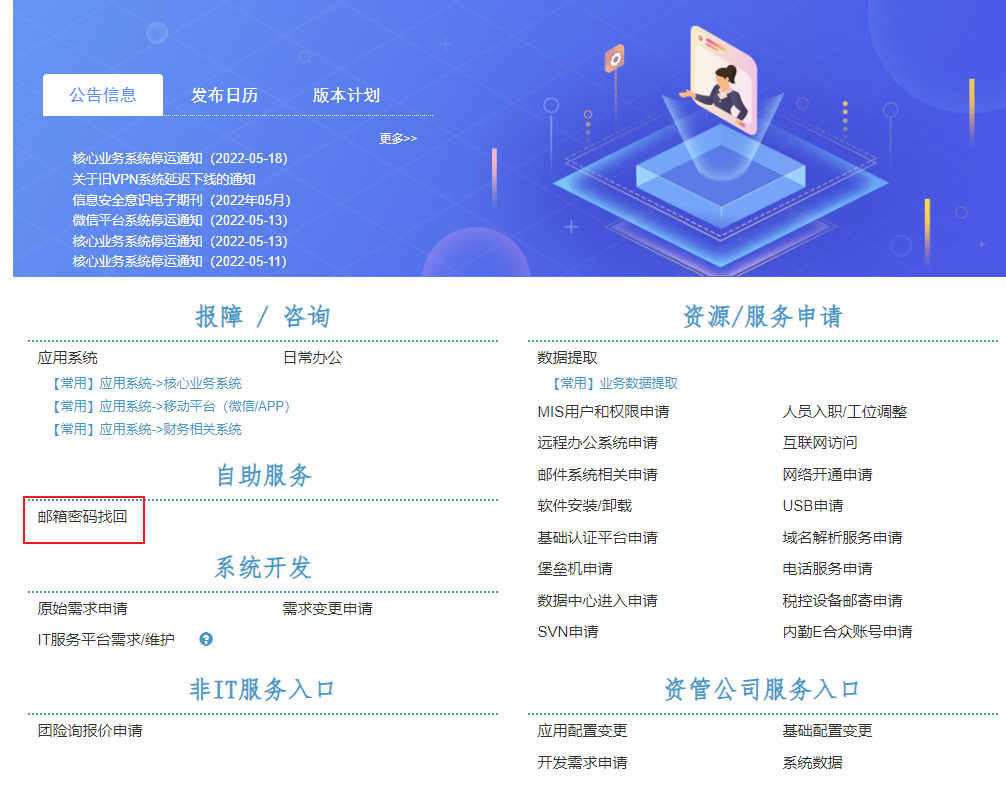This screenshot has height=800, width=1006.
Task: Open 应用系统->核心业务系统 shortcut
Action: point(147,383)
